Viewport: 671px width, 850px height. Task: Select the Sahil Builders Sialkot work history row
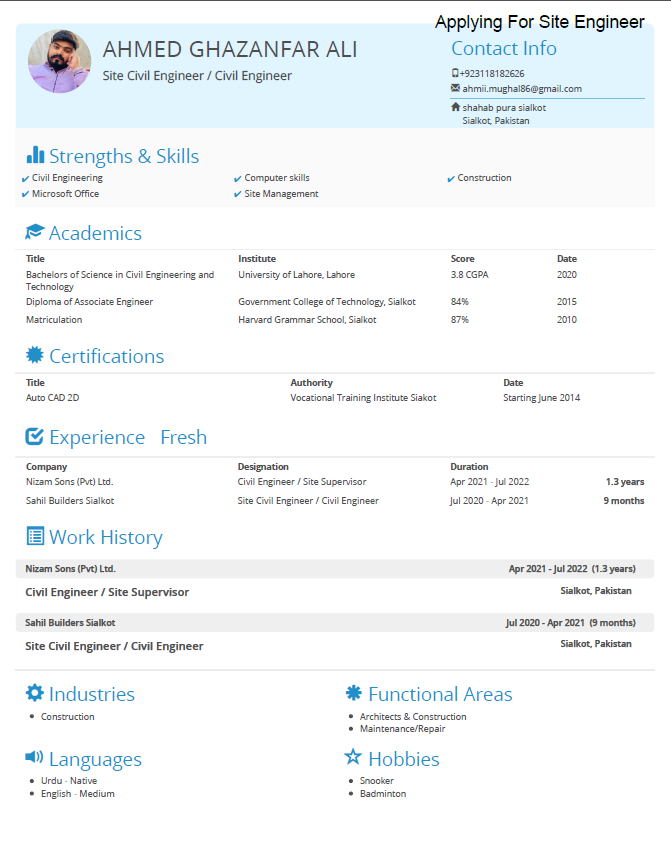pyautogui.click(x=335, y=622)
